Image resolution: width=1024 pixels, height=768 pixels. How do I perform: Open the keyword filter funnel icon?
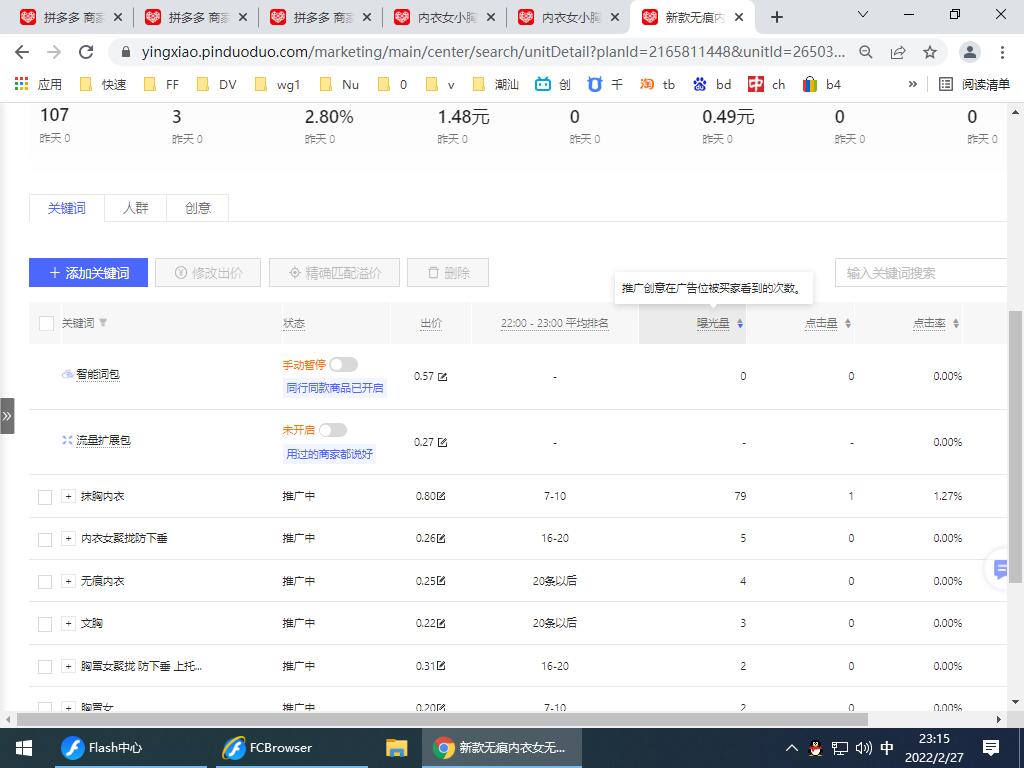(x=103, y=323)
